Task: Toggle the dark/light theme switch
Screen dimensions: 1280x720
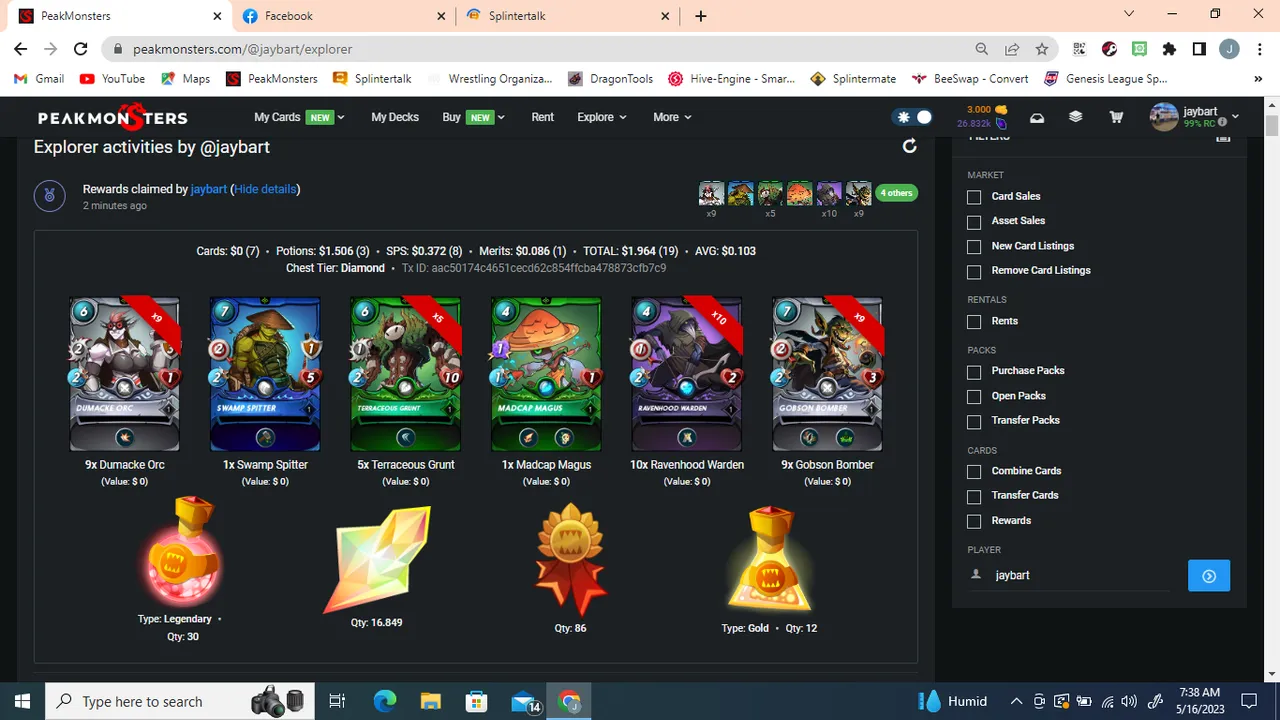Action: (912, 117)
